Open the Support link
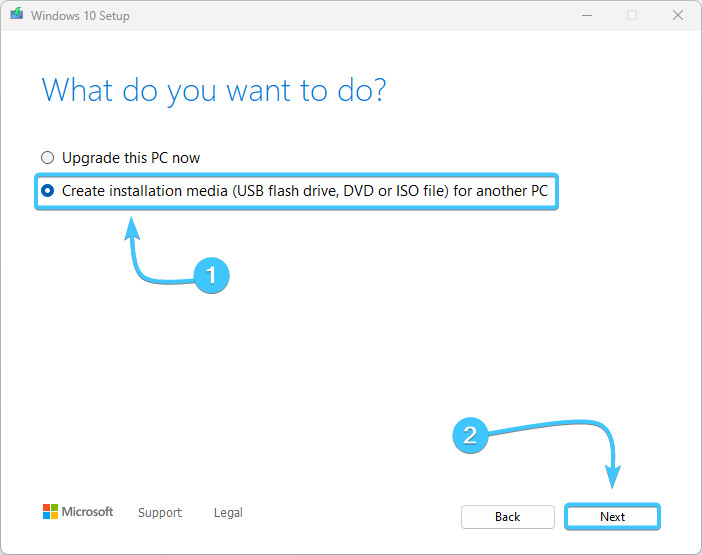 tap(160, 513)
